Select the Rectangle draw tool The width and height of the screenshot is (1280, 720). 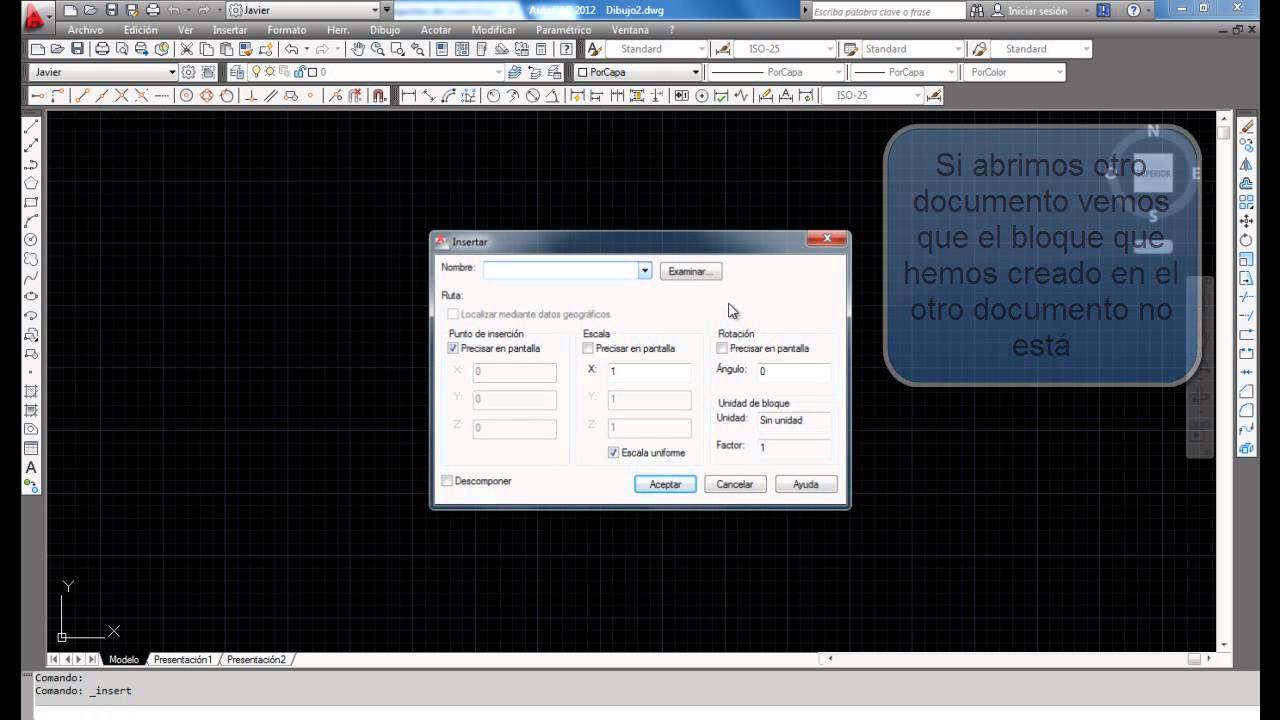click(31, 202)
